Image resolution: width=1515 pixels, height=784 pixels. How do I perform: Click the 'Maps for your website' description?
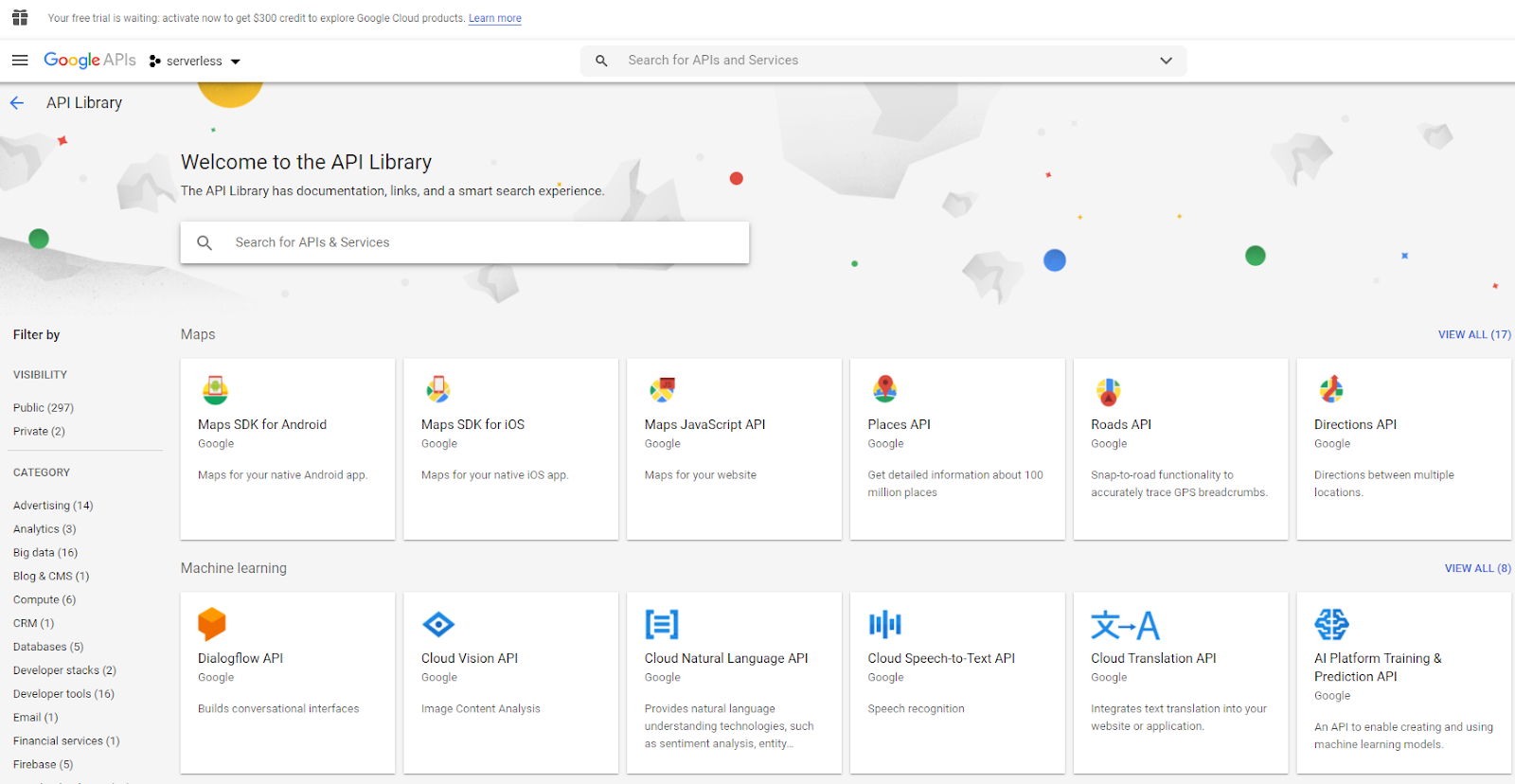[x=701, y=474]
